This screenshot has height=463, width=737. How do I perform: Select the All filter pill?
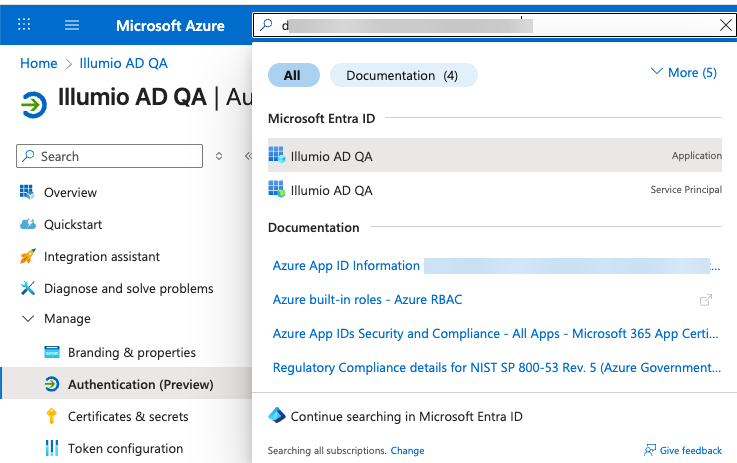[294, 75]
